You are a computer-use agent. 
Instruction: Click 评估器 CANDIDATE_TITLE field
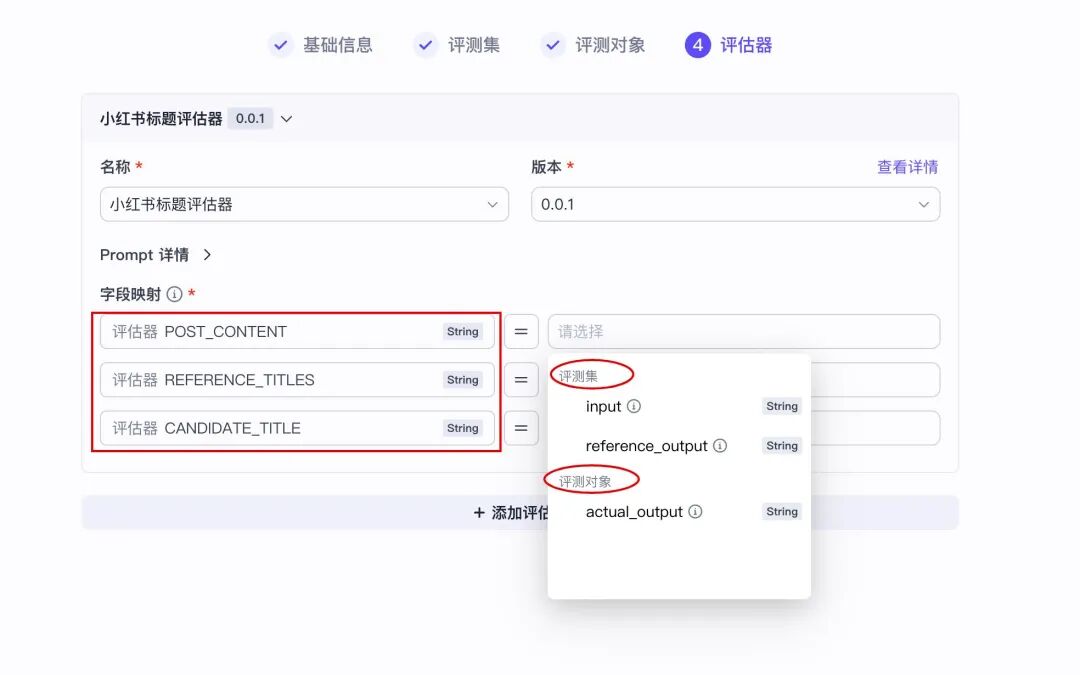tap(297, 428)
